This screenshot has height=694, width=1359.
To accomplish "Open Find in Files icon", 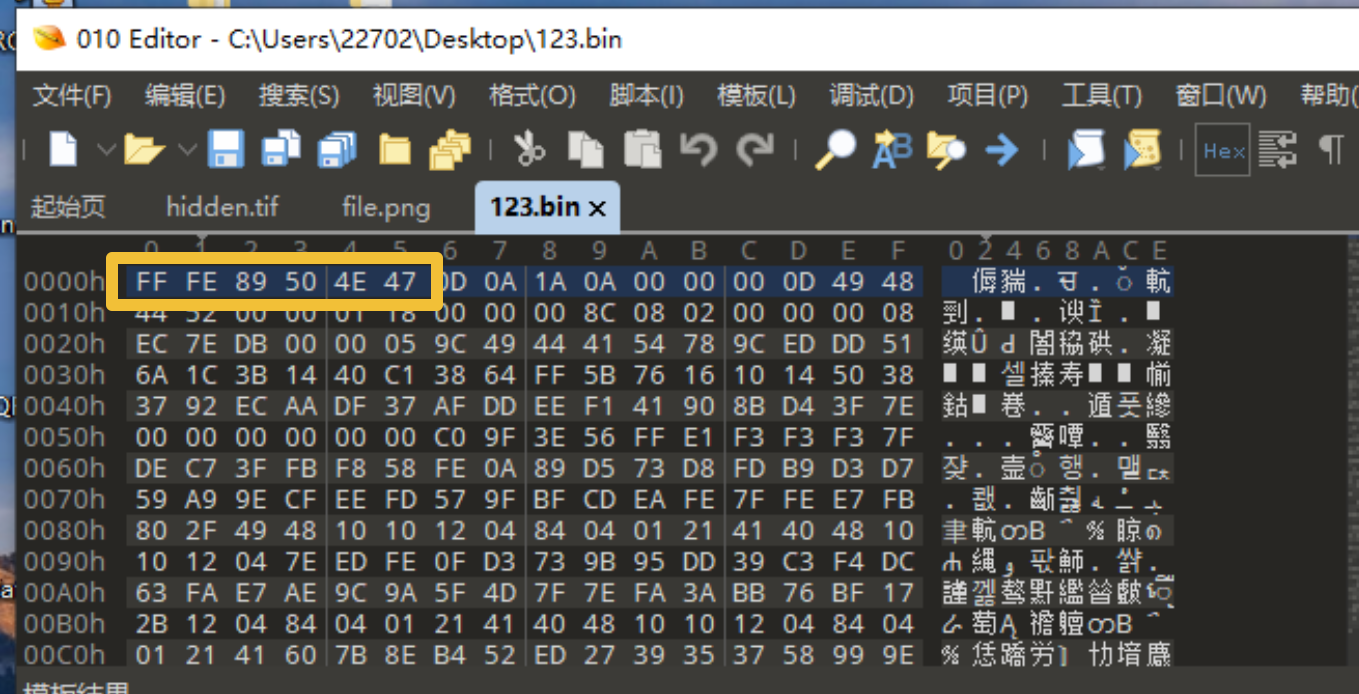I will [946, 150].
